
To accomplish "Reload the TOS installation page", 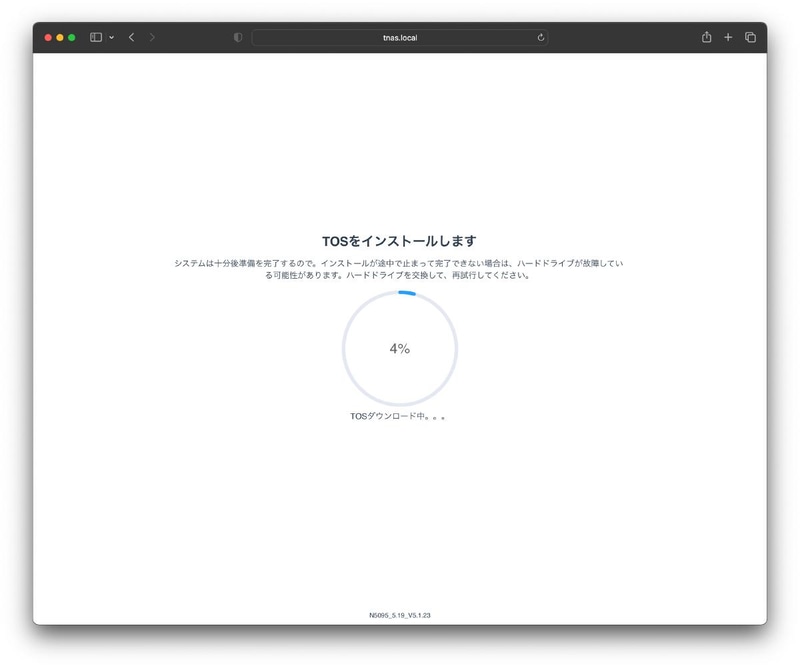I will (x=541, y=35).
